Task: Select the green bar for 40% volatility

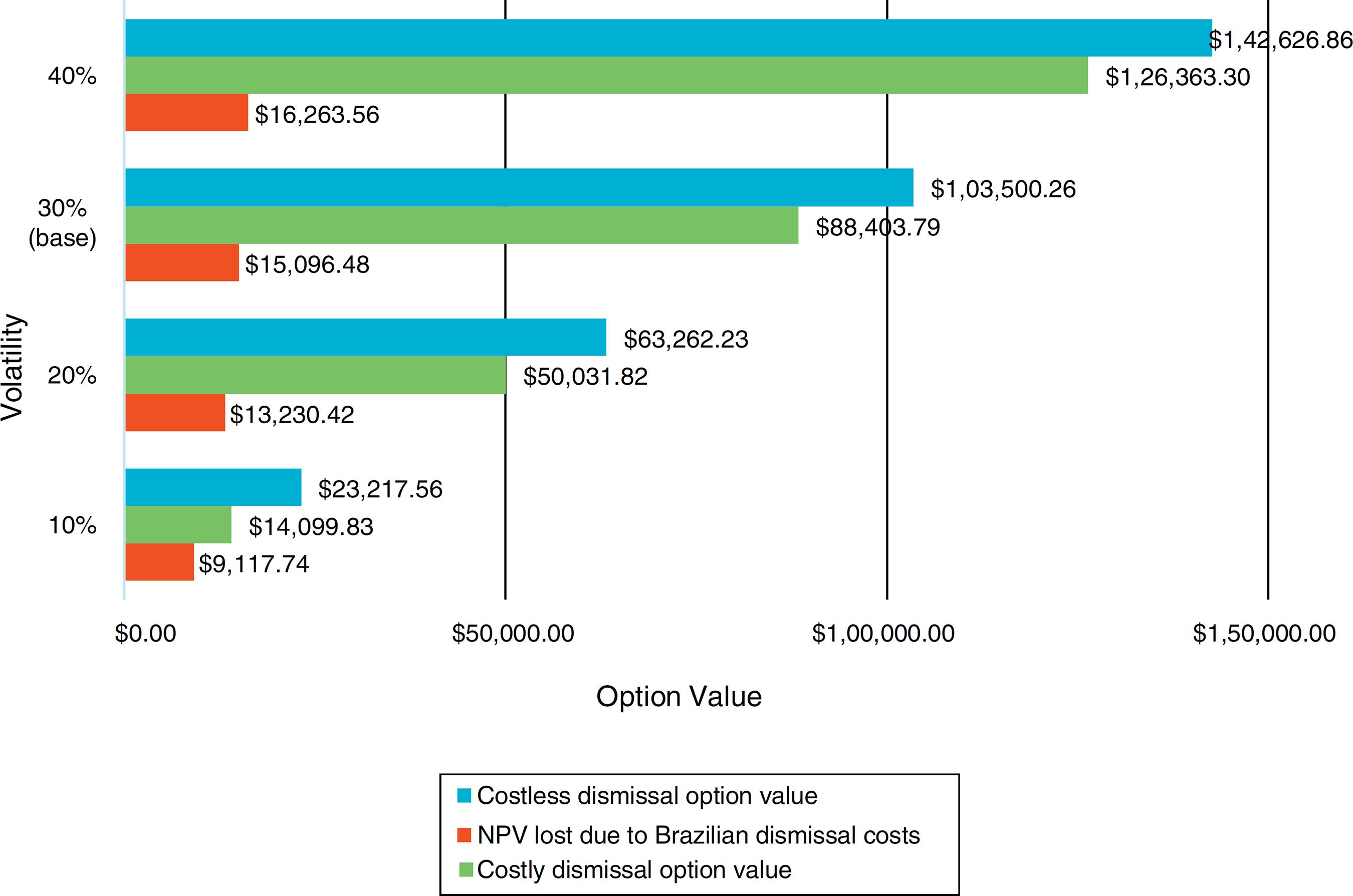Action: click(606, 75)
